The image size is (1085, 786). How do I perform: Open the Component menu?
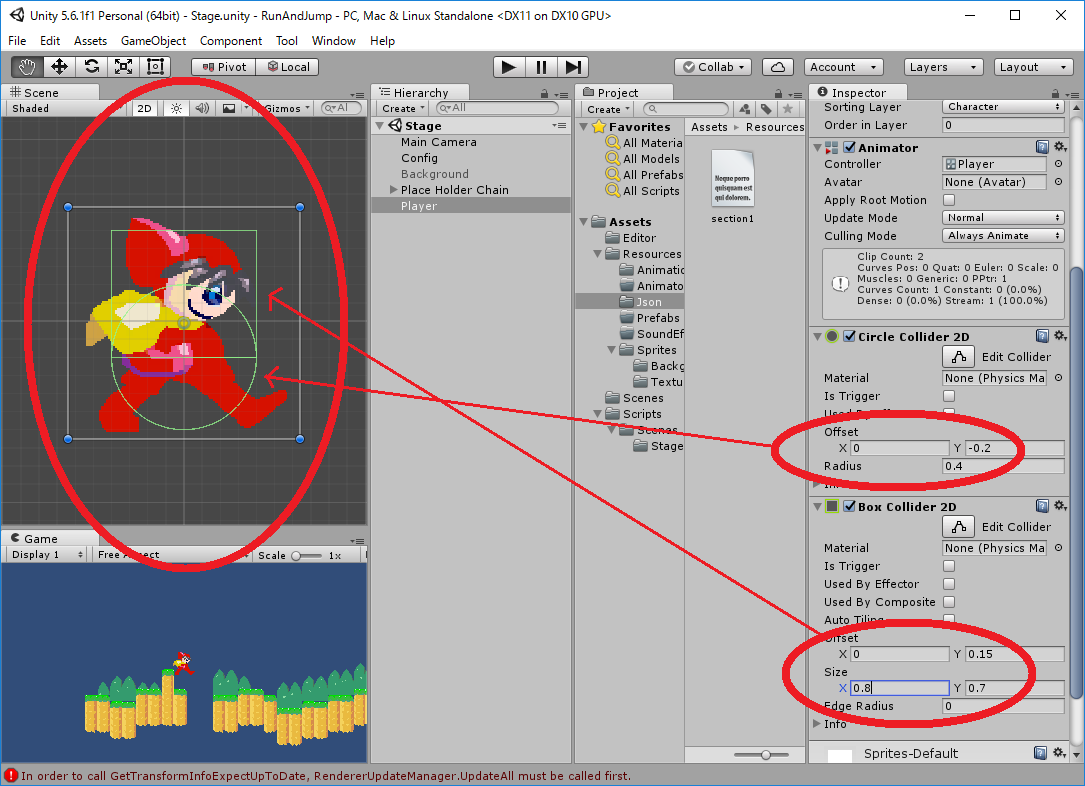pos(230,41)
